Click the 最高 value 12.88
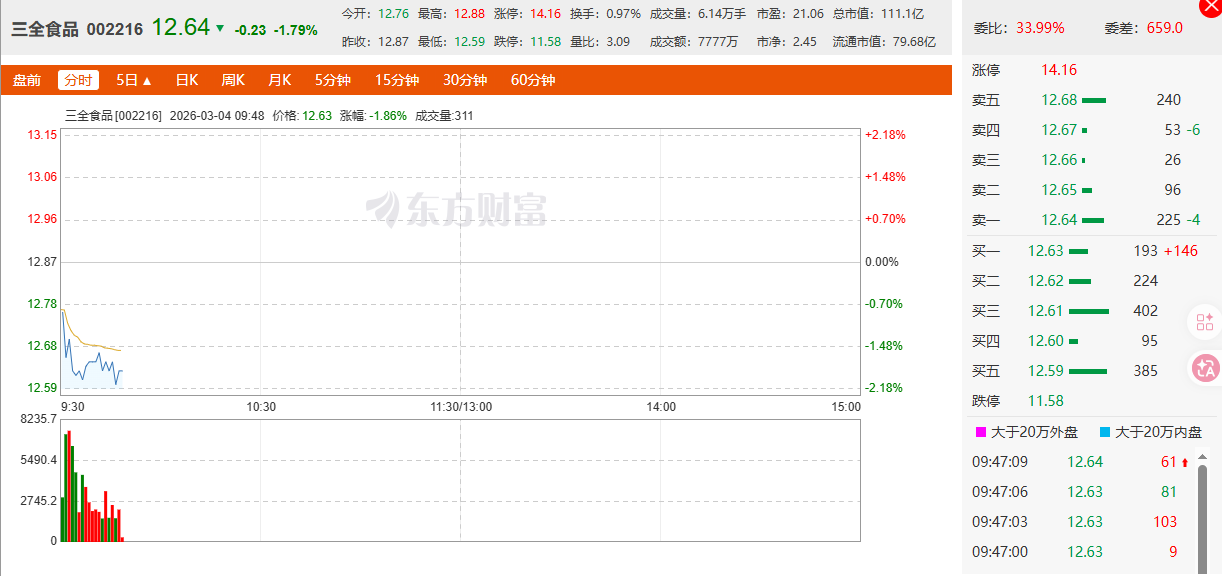 tap(468, 14)
